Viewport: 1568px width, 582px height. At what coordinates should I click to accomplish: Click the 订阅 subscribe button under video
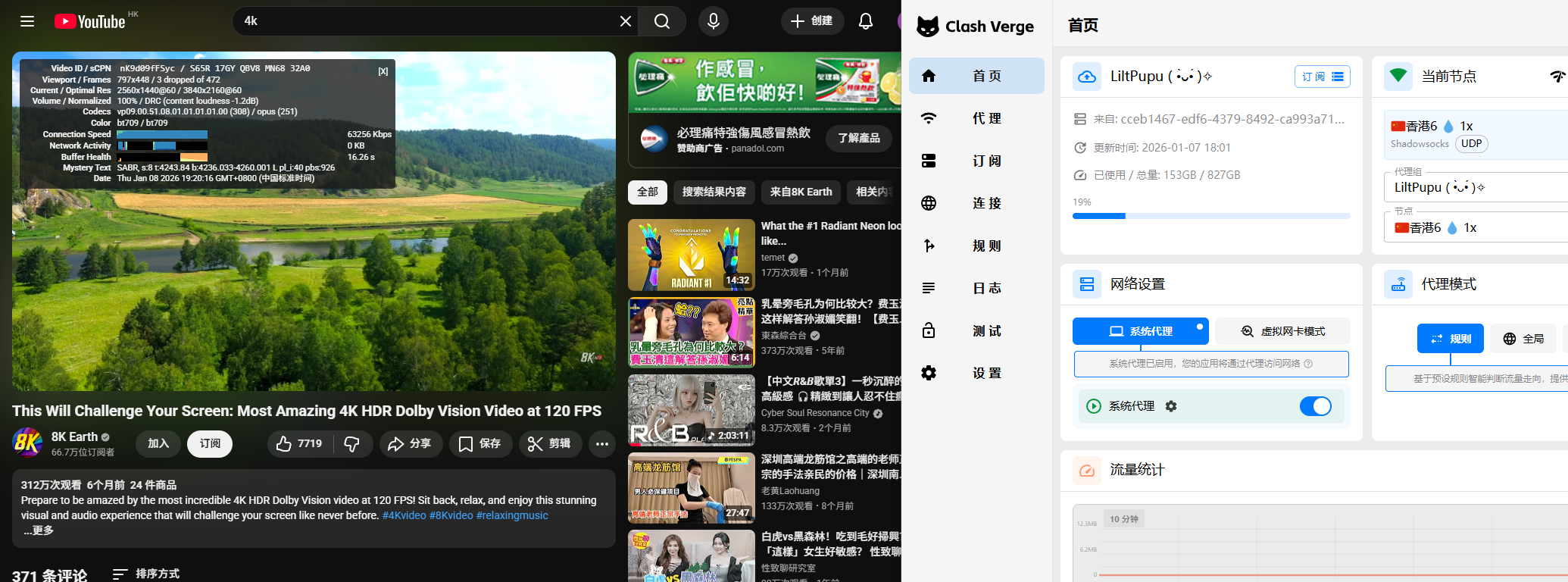210,444
